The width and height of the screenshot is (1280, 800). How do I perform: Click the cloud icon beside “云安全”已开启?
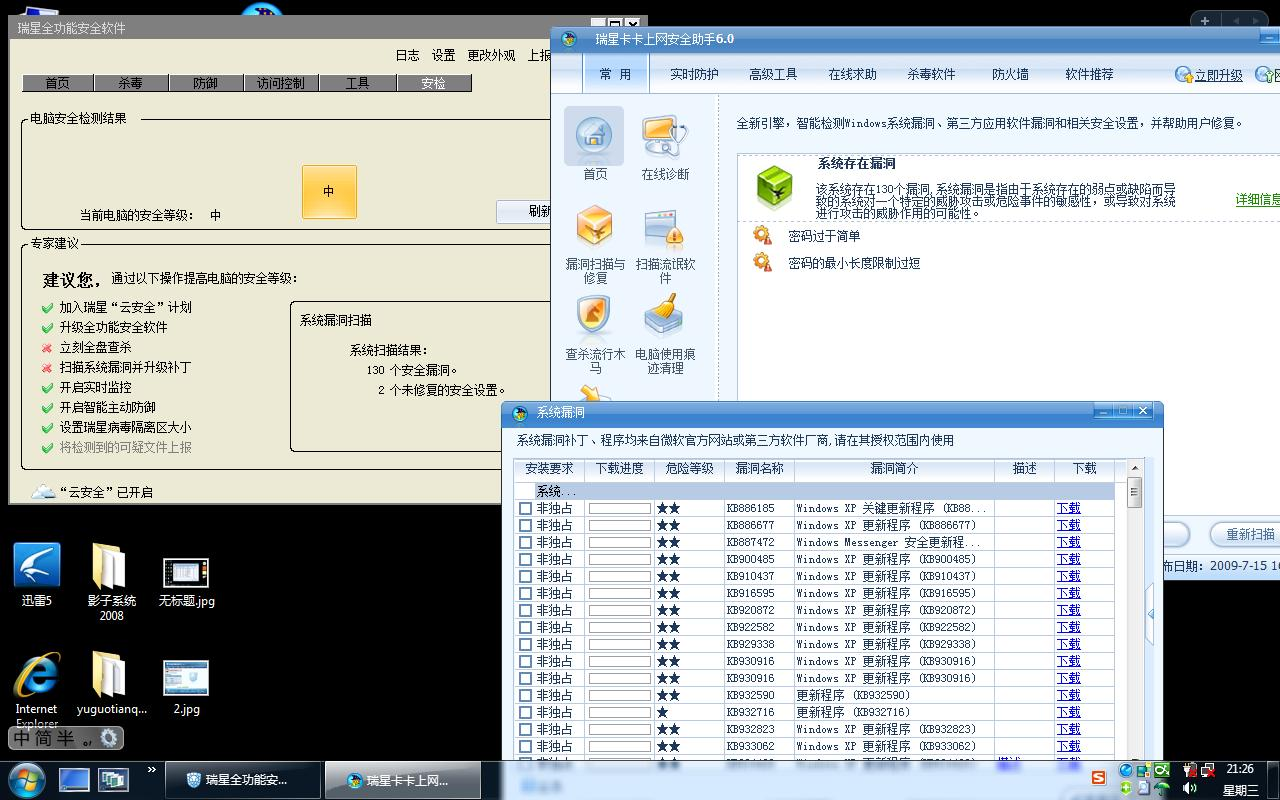(x=43, y=492)
